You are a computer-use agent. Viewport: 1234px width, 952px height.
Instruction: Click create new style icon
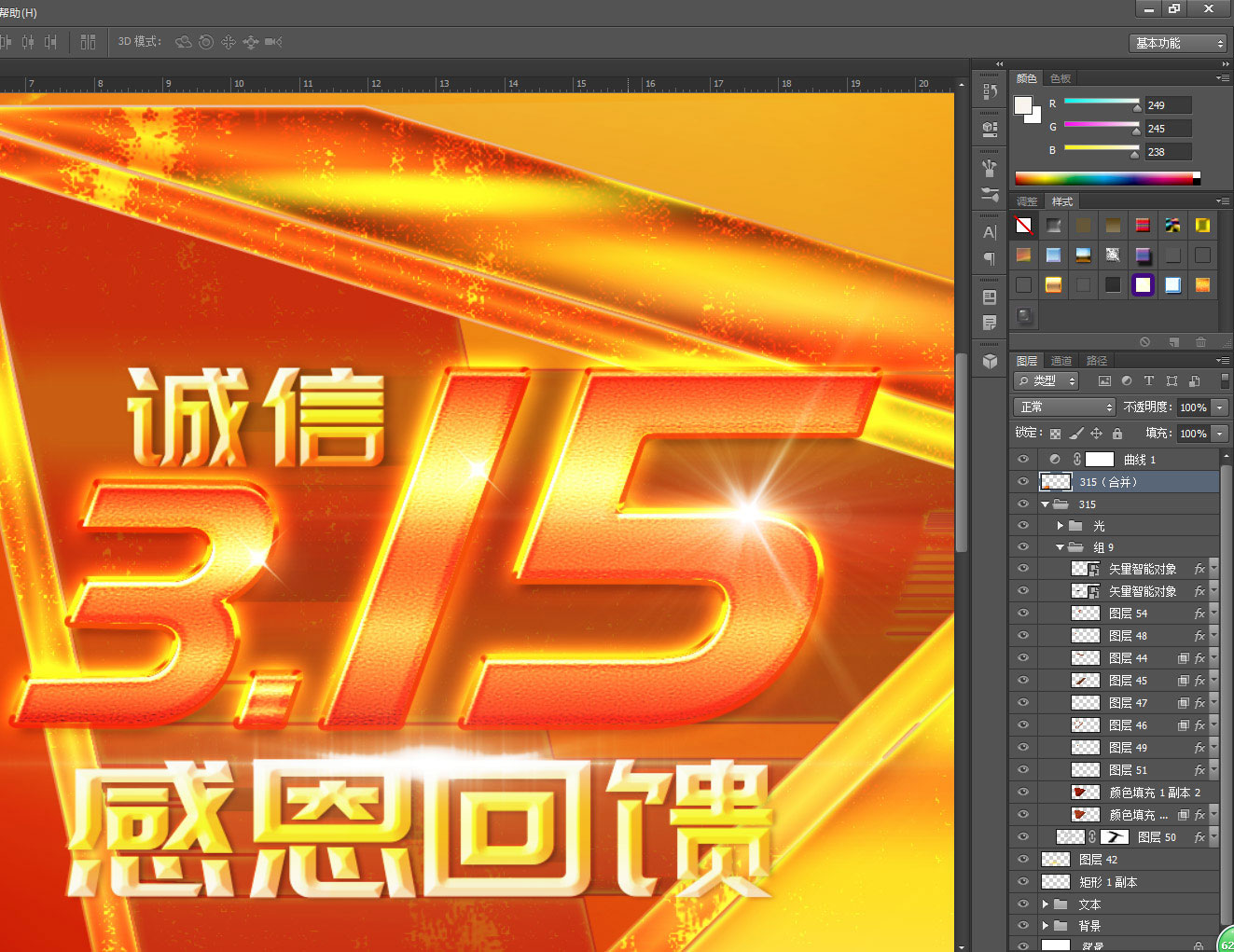point(1174,342)
